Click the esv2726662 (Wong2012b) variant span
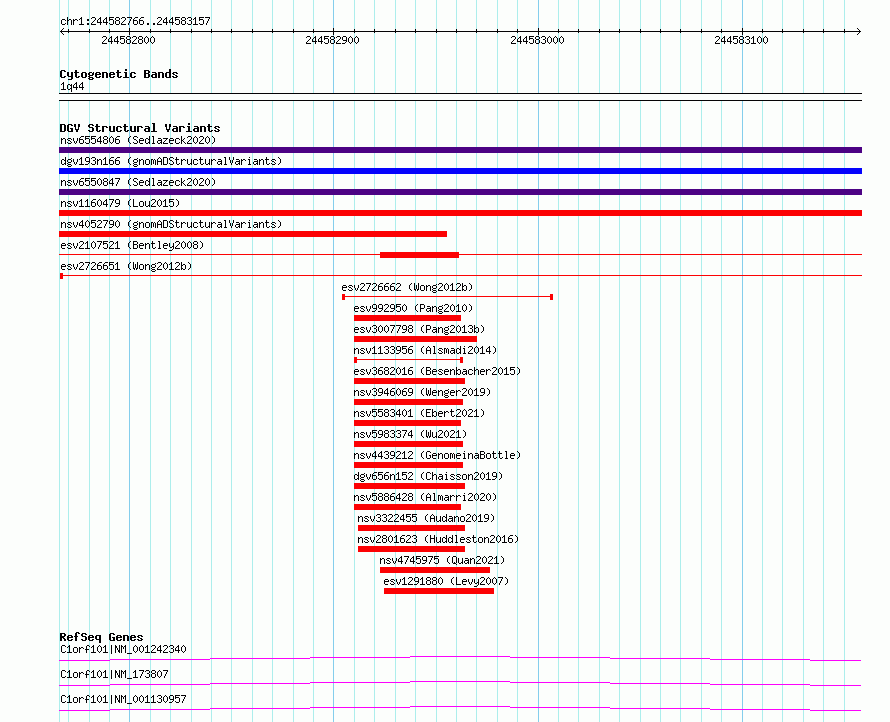 pos(447,297)
